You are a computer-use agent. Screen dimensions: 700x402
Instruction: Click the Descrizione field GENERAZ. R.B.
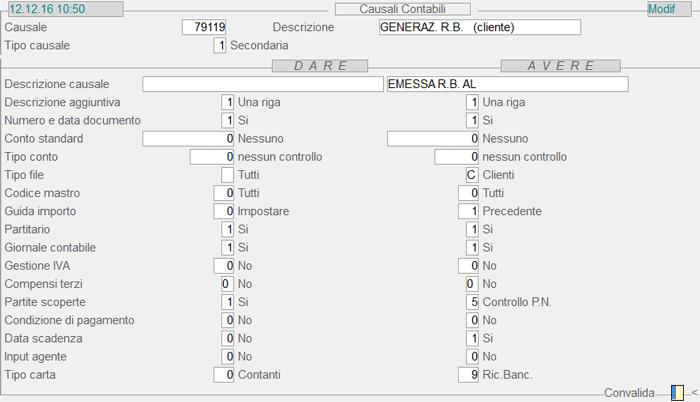(480, 27)
